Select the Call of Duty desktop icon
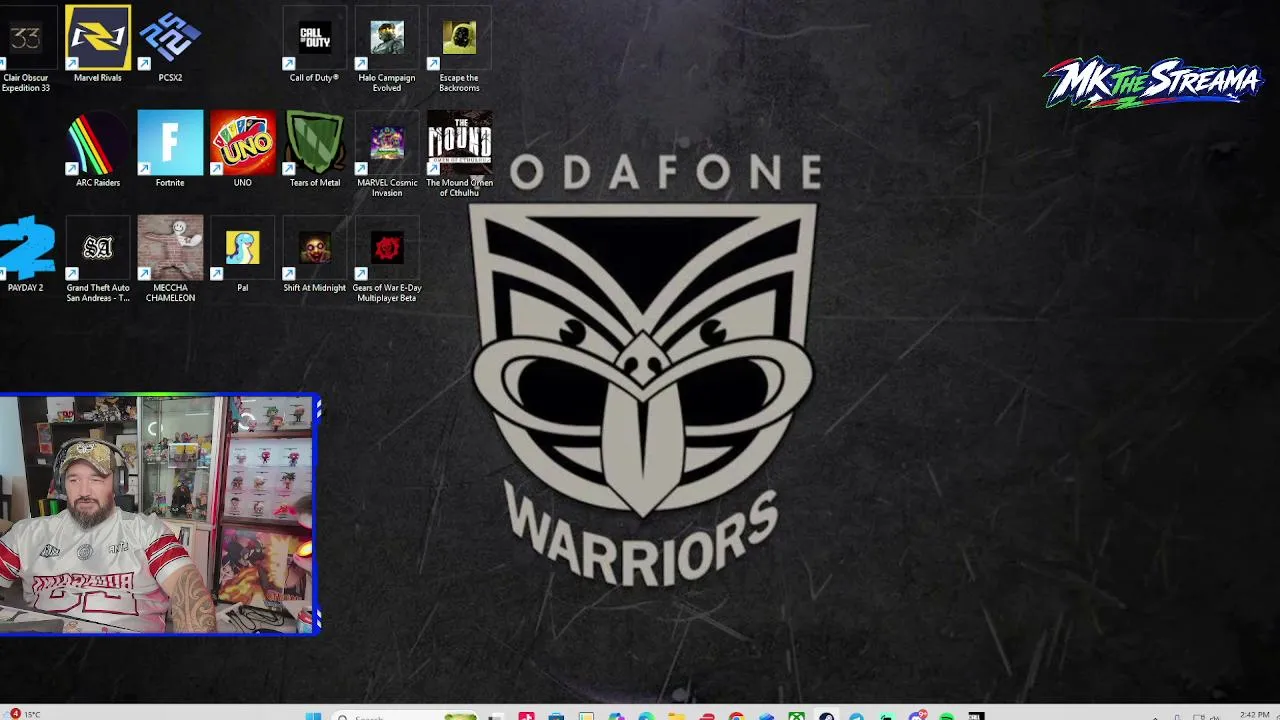The height and width of the screenshot is (720, 1280). [314, 45]
